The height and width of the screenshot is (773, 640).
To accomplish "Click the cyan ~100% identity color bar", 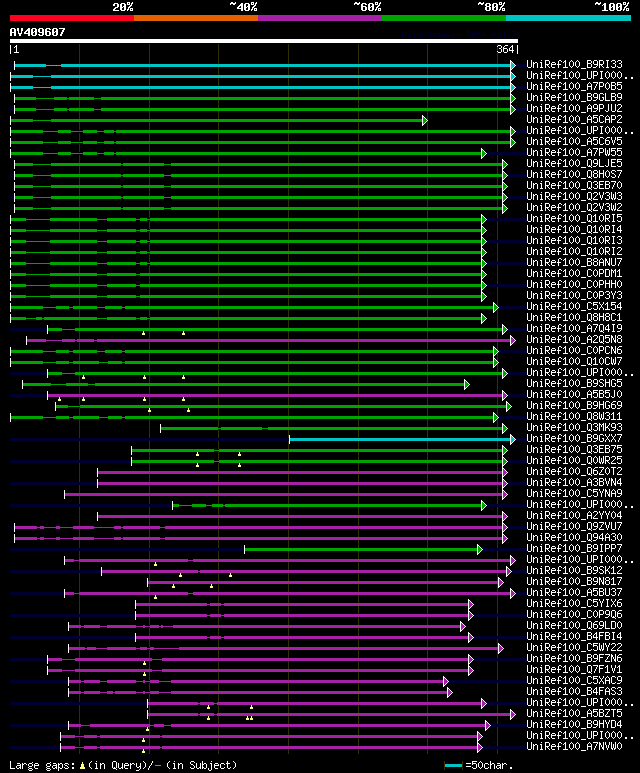I will tap(569, 18).
